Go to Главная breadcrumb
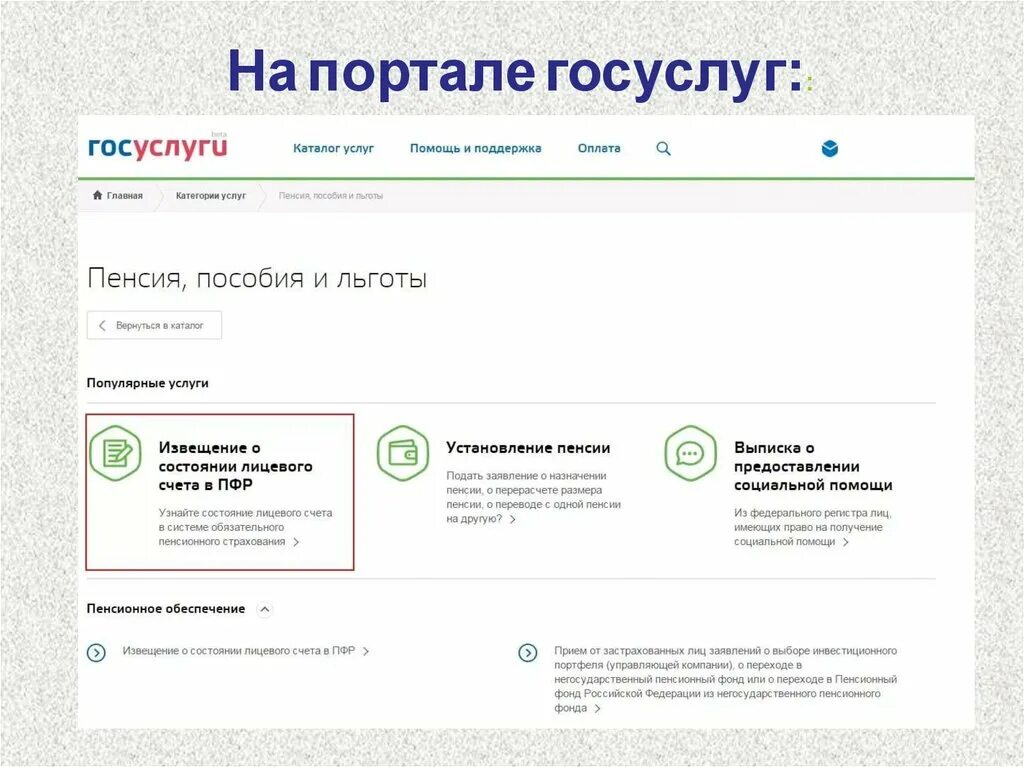The height and width of the screenshot is (767, 1024). pyautogui.click(x=124, y=195)
